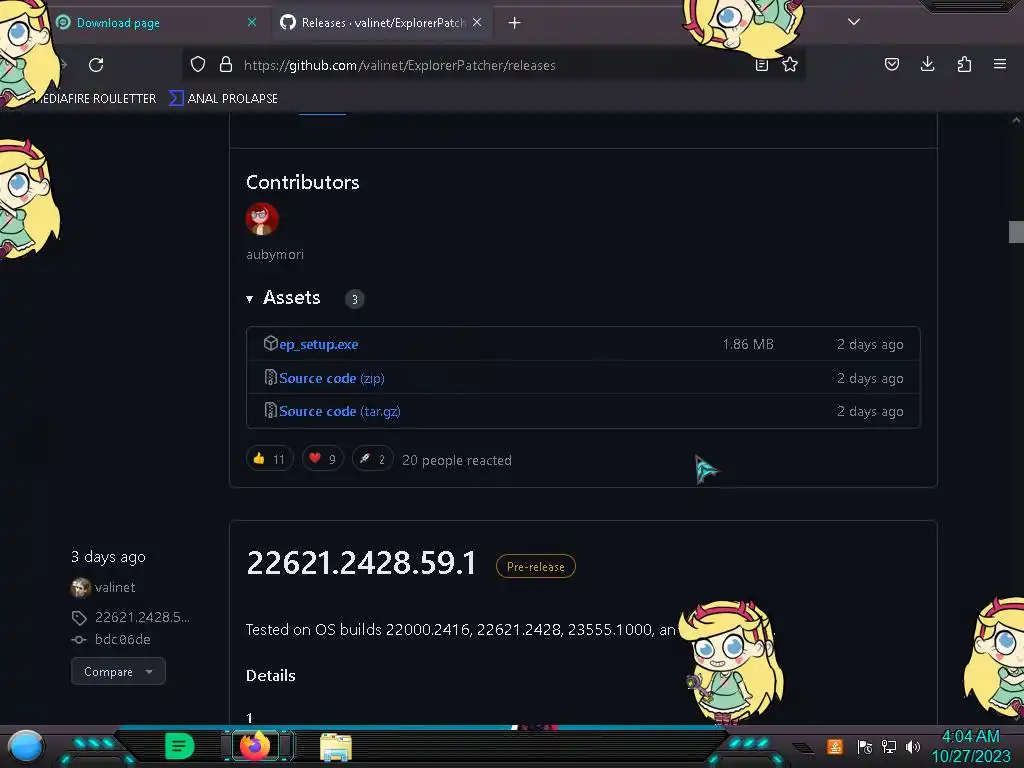Close the Download page tab
This screenshot has height=768, width=1024.
coord(252,23)
